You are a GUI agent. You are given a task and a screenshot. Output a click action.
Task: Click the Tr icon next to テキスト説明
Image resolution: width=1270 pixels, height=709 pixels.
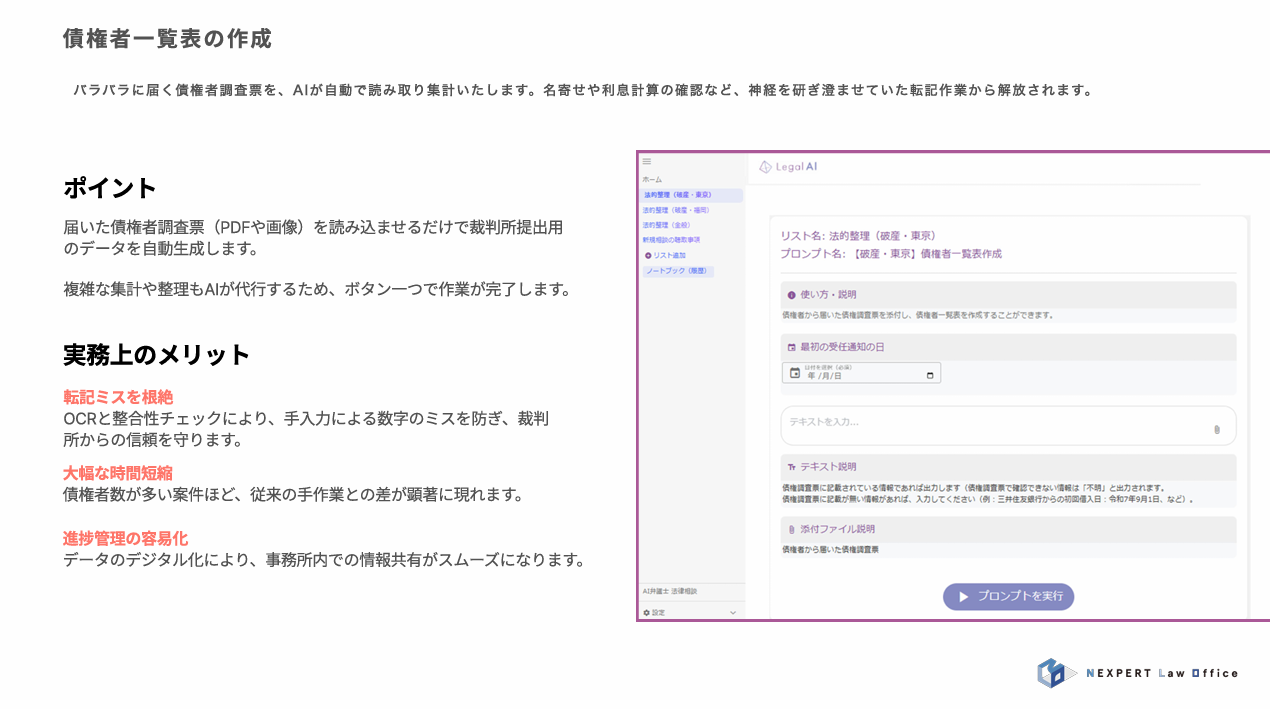click(x=791, y=467)
